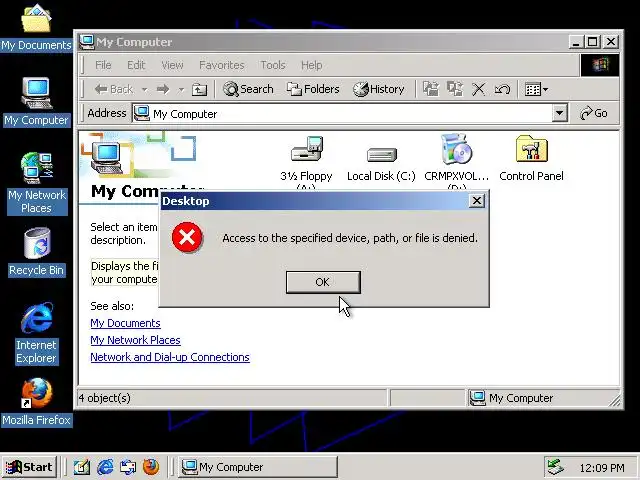The image size is (640, 480).
Task: Select the CRMPXVOL CD drive icon
Action: pos(456,162)
